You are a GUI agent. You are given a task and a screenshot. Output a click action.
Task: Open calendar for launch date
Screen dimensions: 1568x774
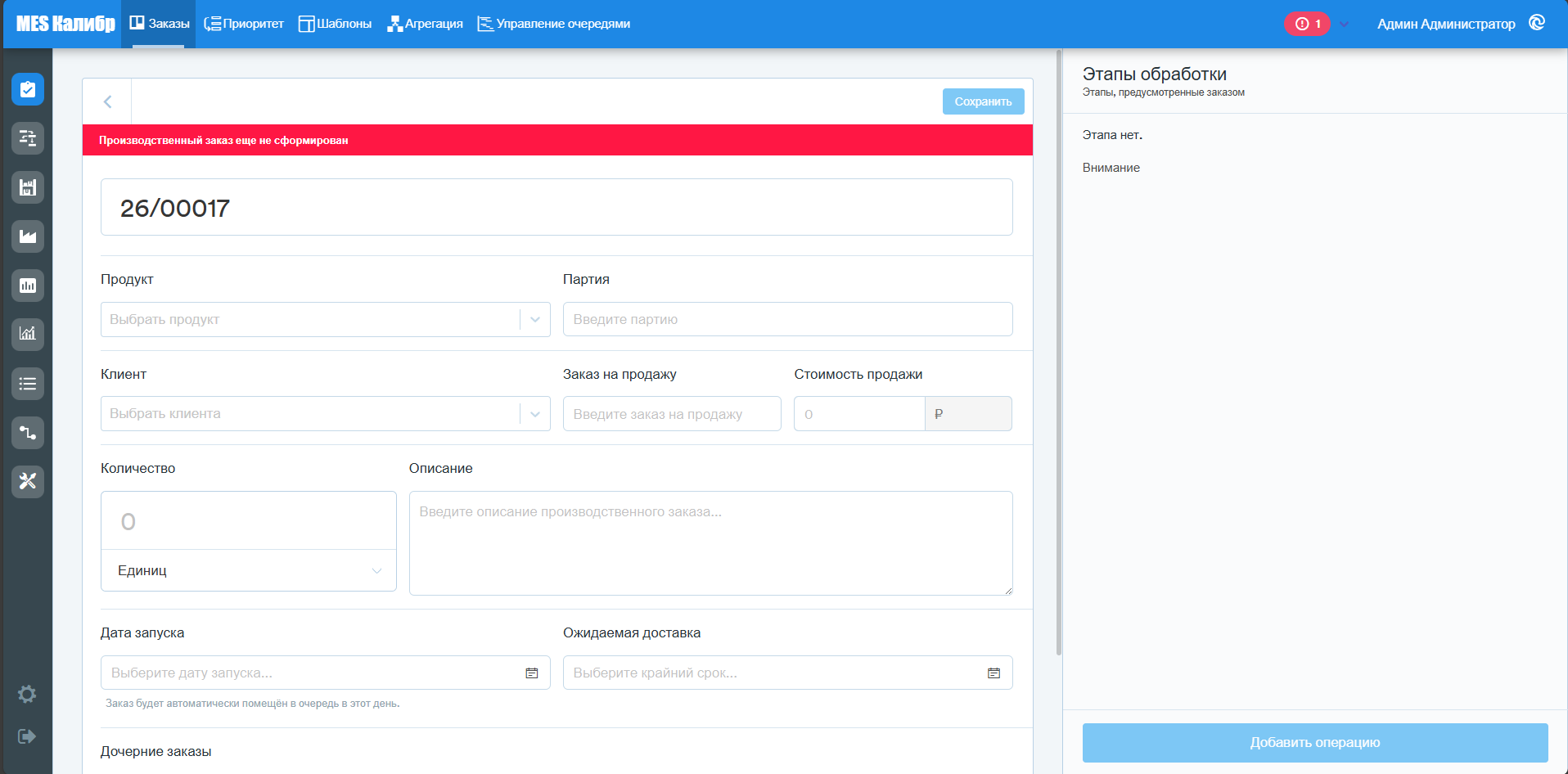click(x=532, y=673)
